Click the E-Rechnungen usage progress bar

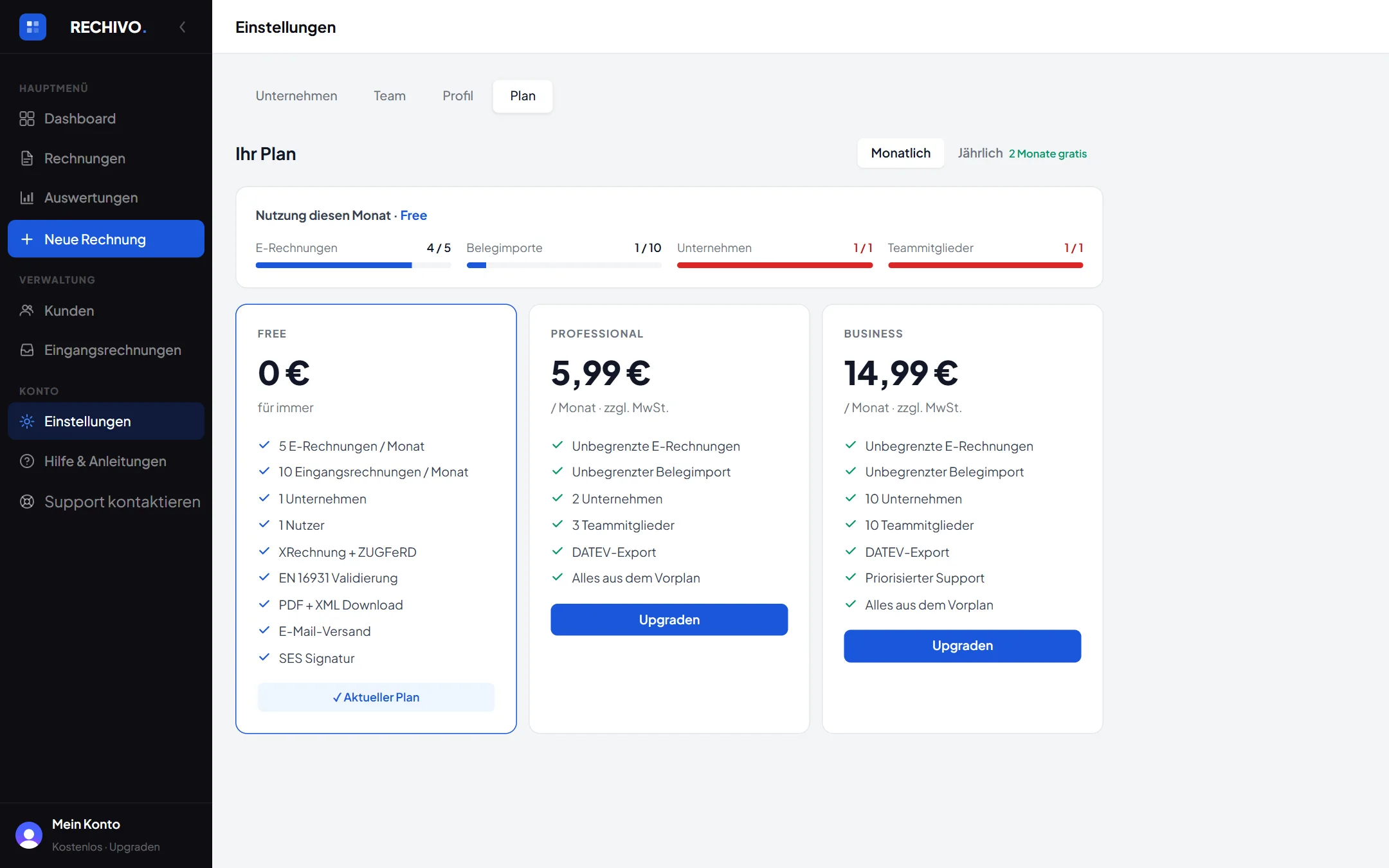coord(353,266)
